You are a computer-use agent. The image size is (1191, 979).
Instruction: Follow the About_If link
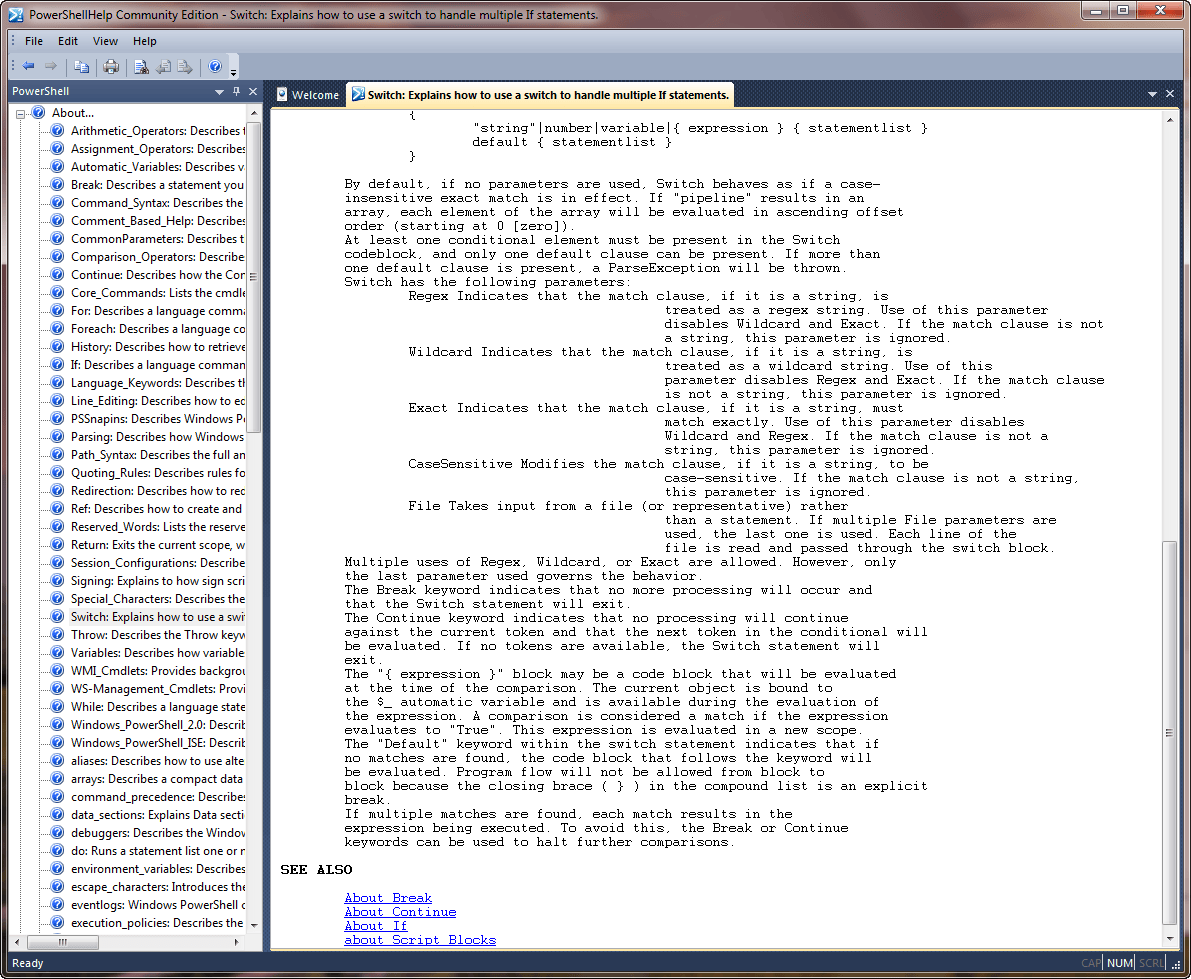(x=375, y=926)
